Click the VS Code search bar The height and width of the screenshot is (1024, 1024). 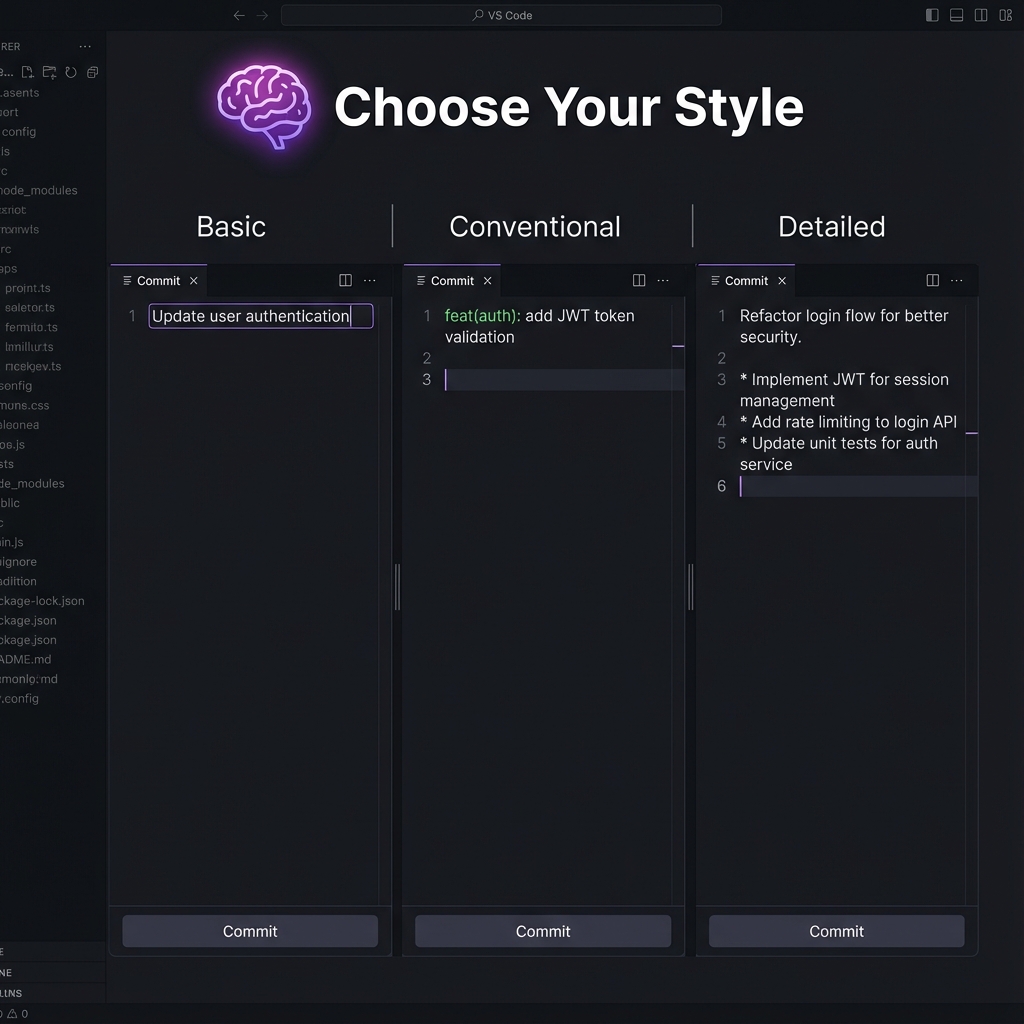tap(500, 15)
